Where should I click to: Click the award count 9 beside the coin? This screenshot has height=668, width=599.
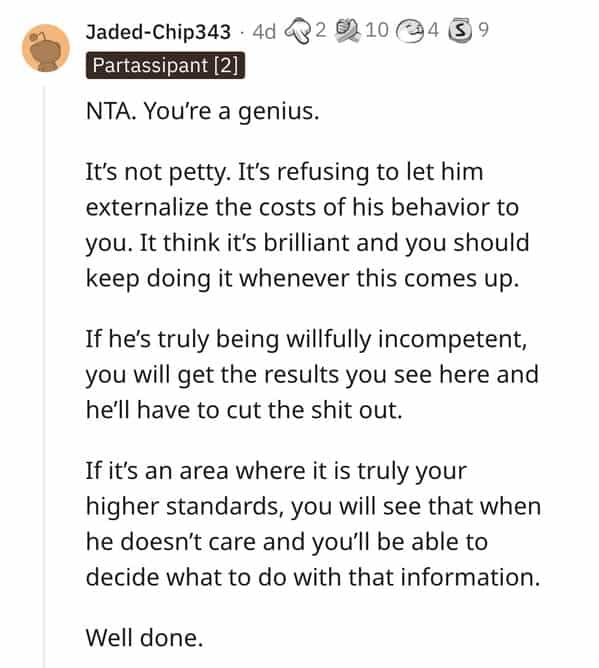tap(483, 30)
